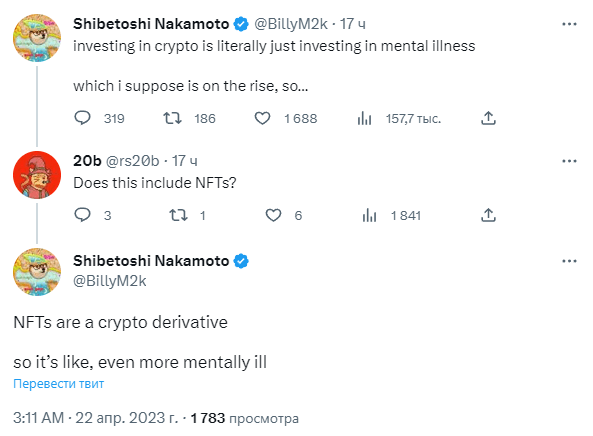Like the 20b tweet with 6 likes

273,215
